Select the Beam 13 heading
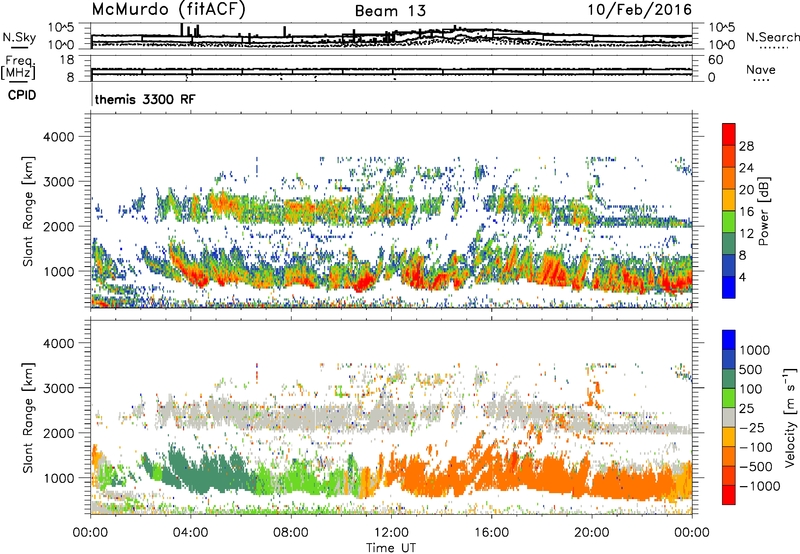The width and height of the screenshot is (800, 554). 390,11
